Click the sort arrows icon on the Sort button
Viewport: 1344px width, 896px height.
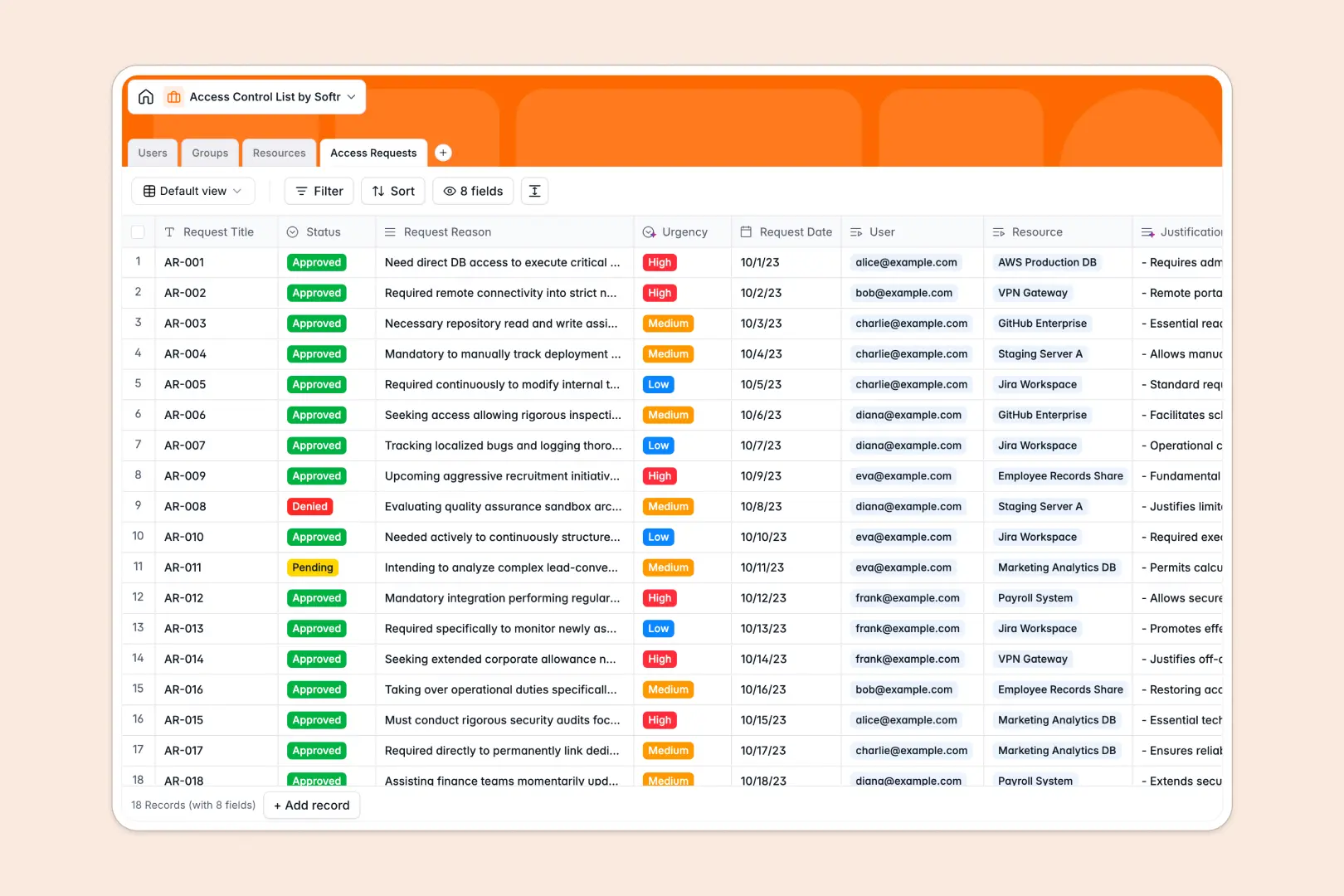click(x=377, y=191)
